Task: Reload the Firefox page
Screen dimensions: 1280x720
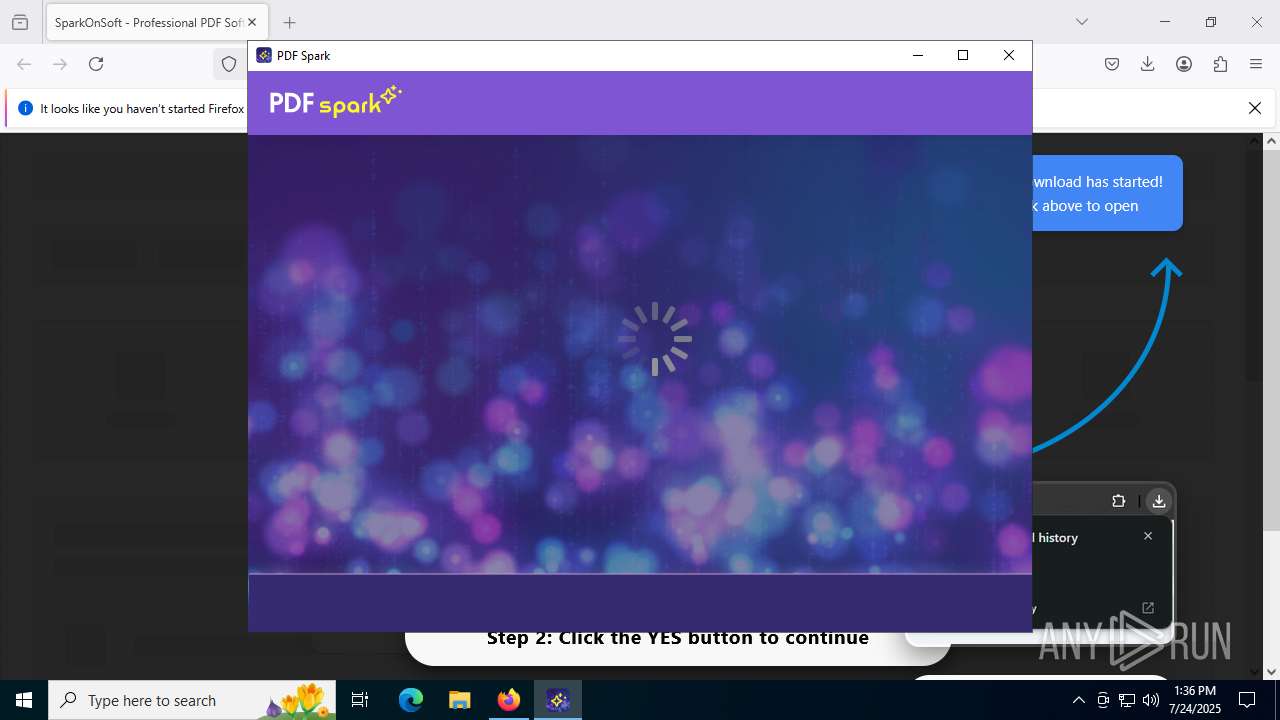Action: [96, 64]
